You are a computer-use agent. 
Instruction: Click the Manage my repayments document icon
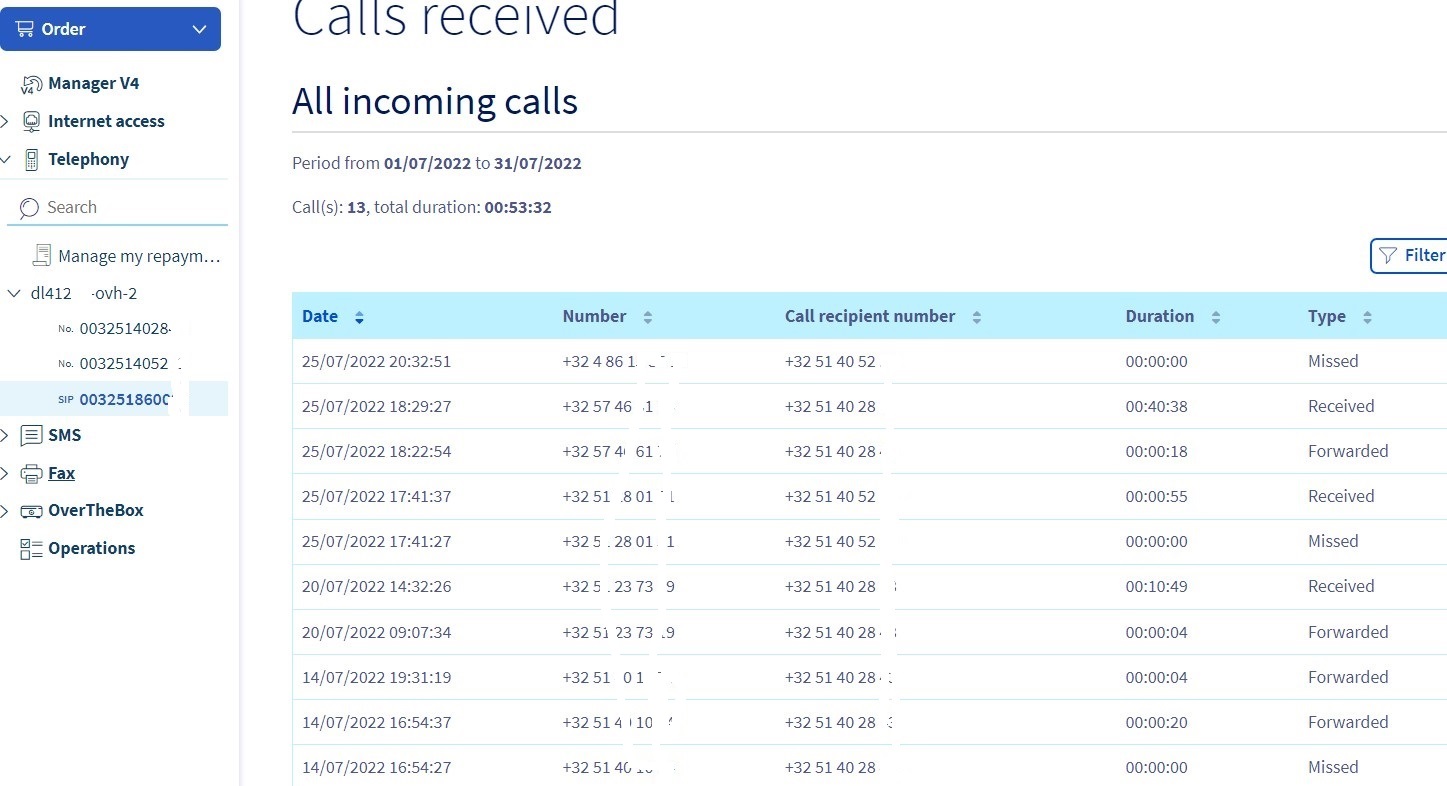42,256
